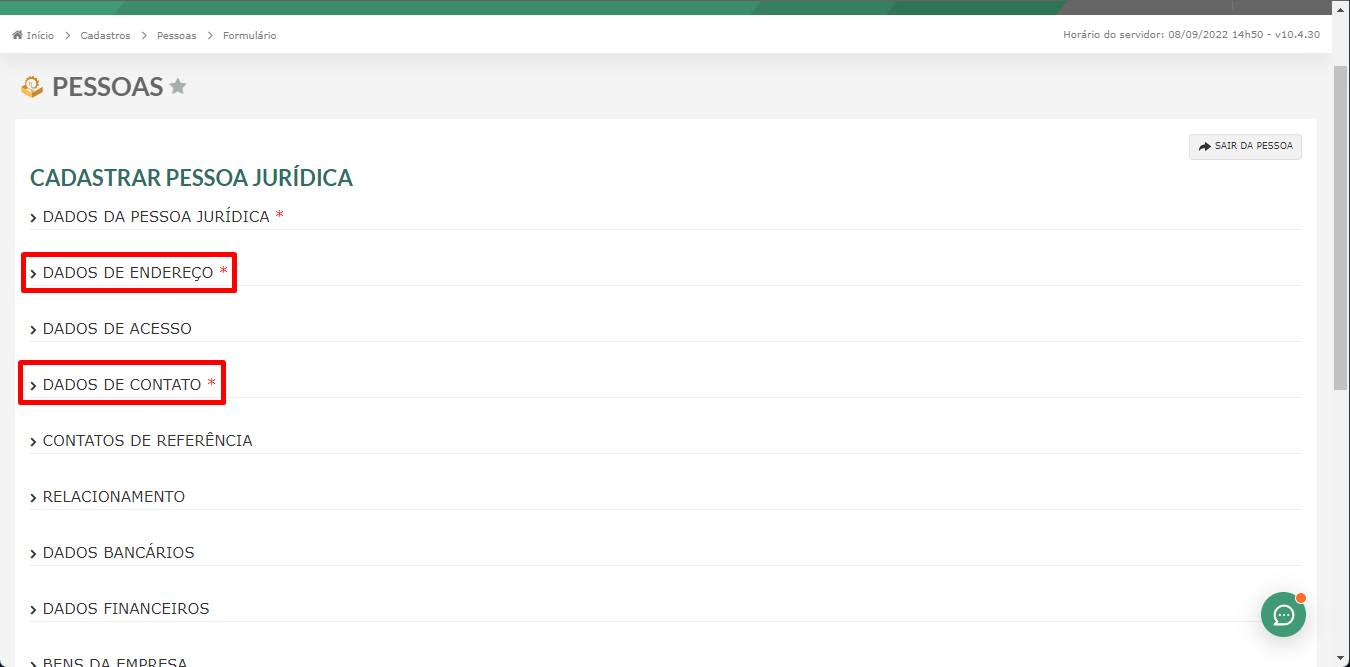Navigate to Início breadcrumb link
This screenshot has width=1350, height=667.
(40, 35)
